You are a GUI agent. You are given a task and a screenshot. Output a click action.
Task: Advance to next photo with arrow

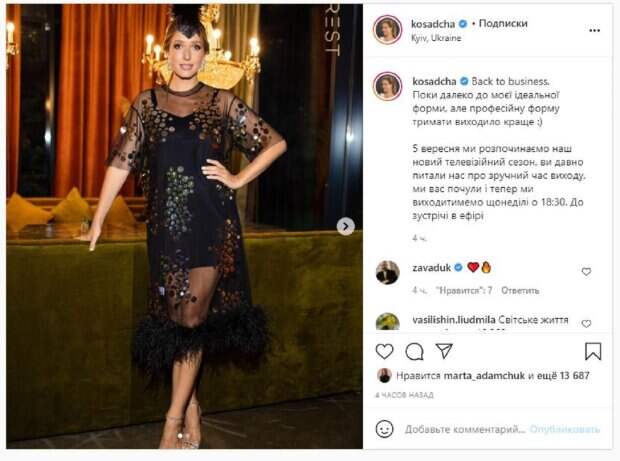point(345,226)
